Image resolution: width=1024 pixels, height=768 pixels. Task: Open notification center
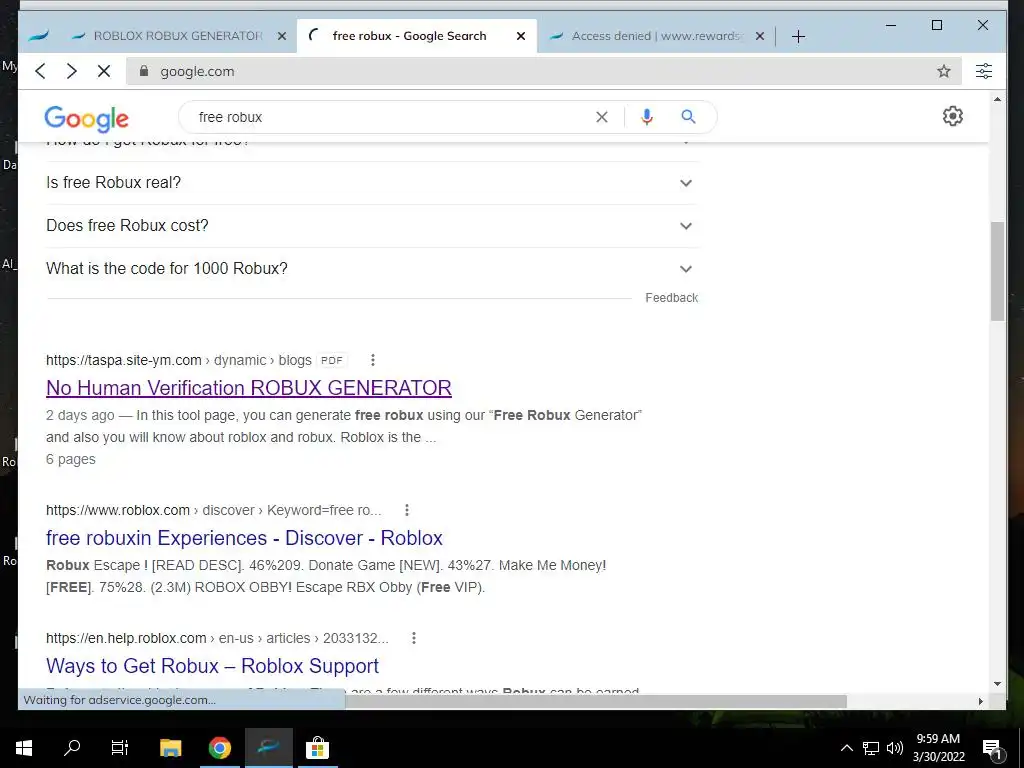pyautogui.click(x=993, y=749)
